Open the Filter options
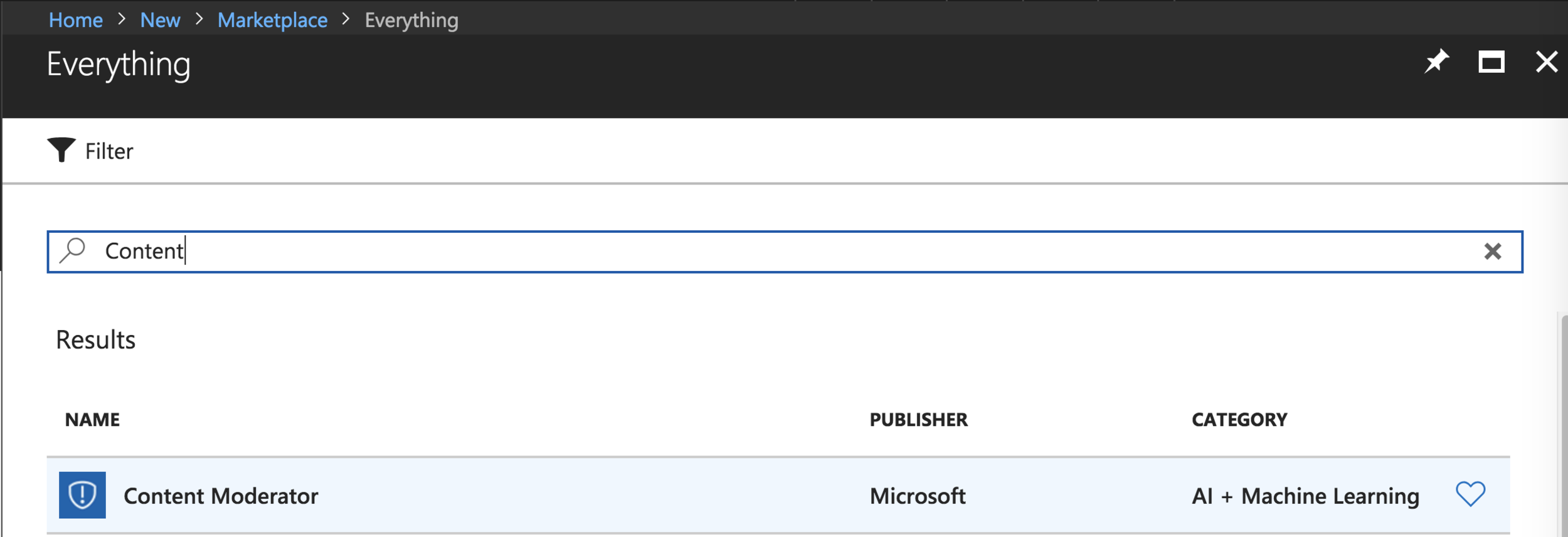The image size is (1568, 537). [90, 151]
